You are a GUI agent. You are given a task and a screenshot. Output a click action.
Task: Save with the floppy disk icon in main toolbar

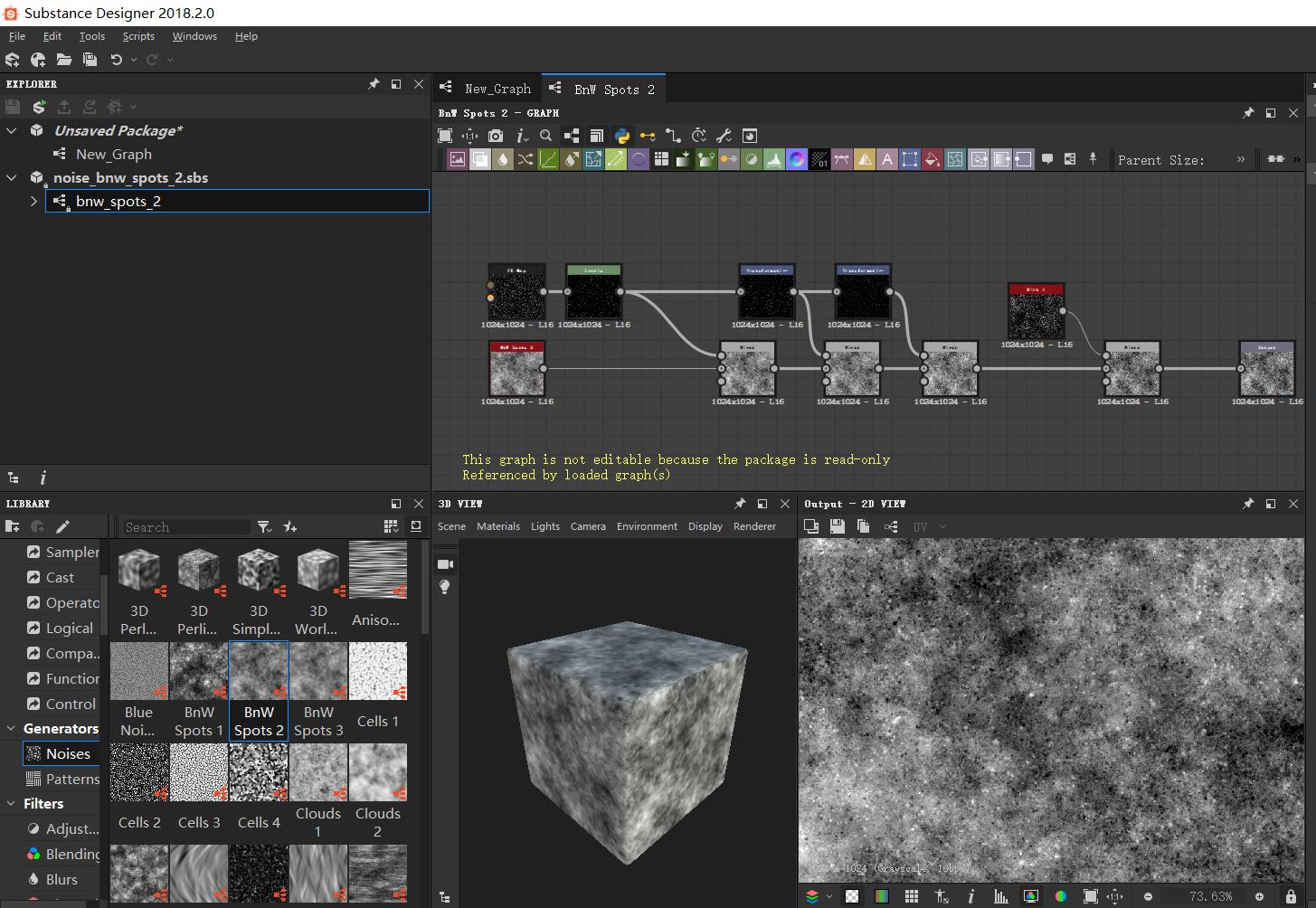(90, 60)
